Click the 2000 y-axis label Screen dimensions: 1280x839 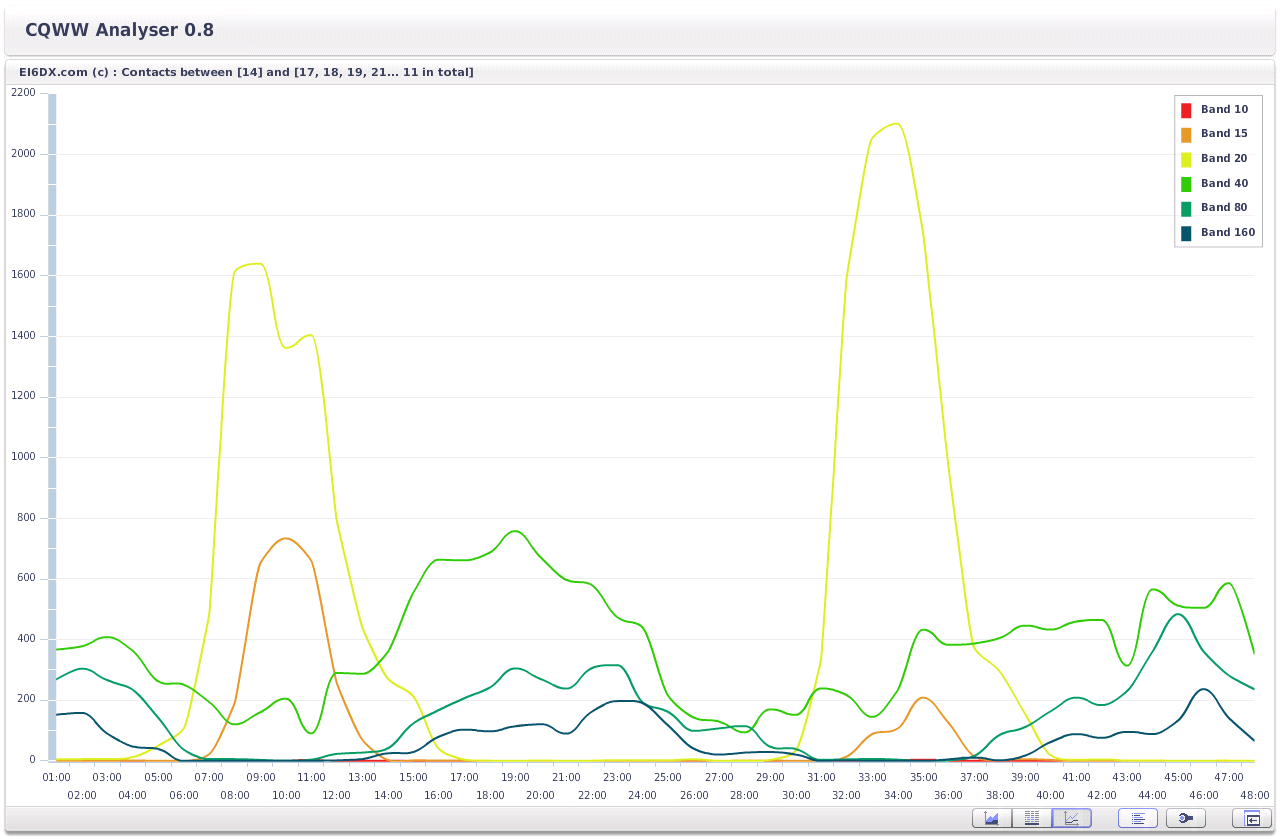click(x=23, y=154)
